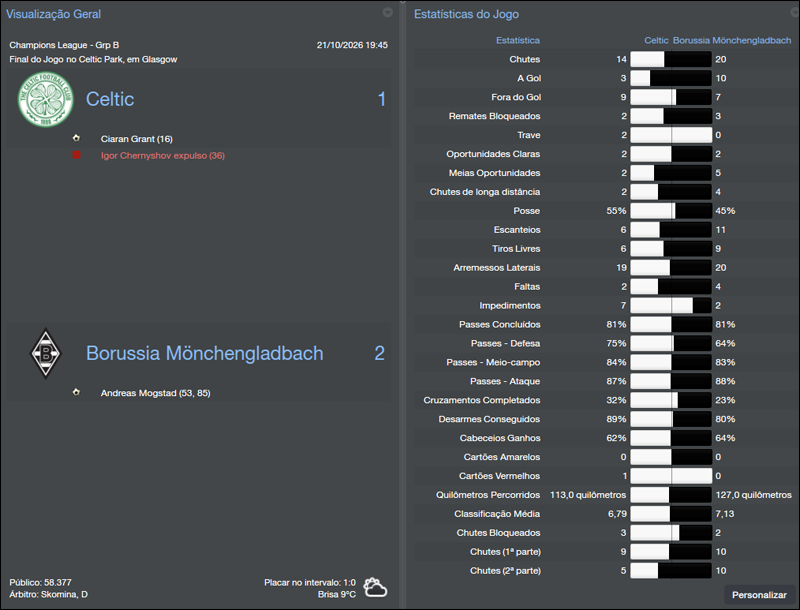Viewport: 800px width, 610px height.
Task: Click the Personalizar button
Action: (759, 594)
